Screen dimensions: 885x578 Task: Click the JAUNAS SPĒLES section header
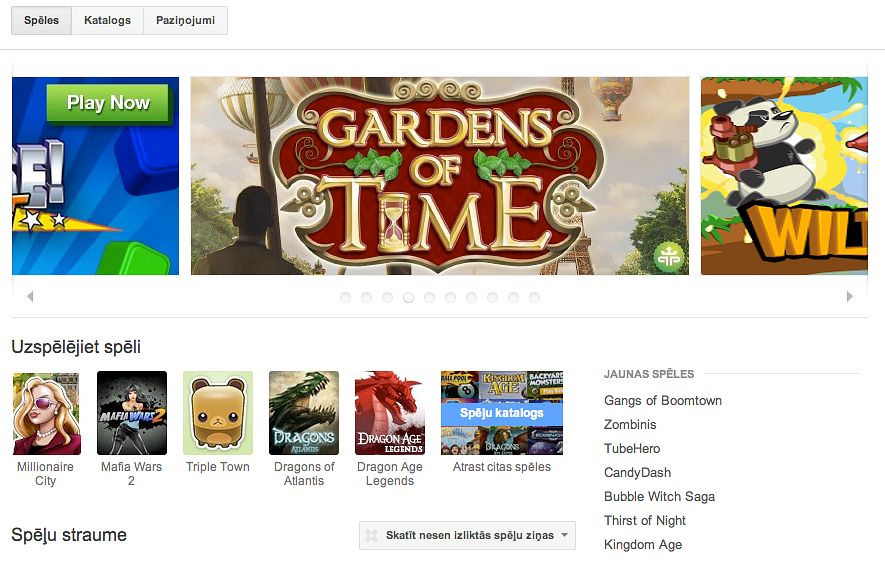click(649, 374)
